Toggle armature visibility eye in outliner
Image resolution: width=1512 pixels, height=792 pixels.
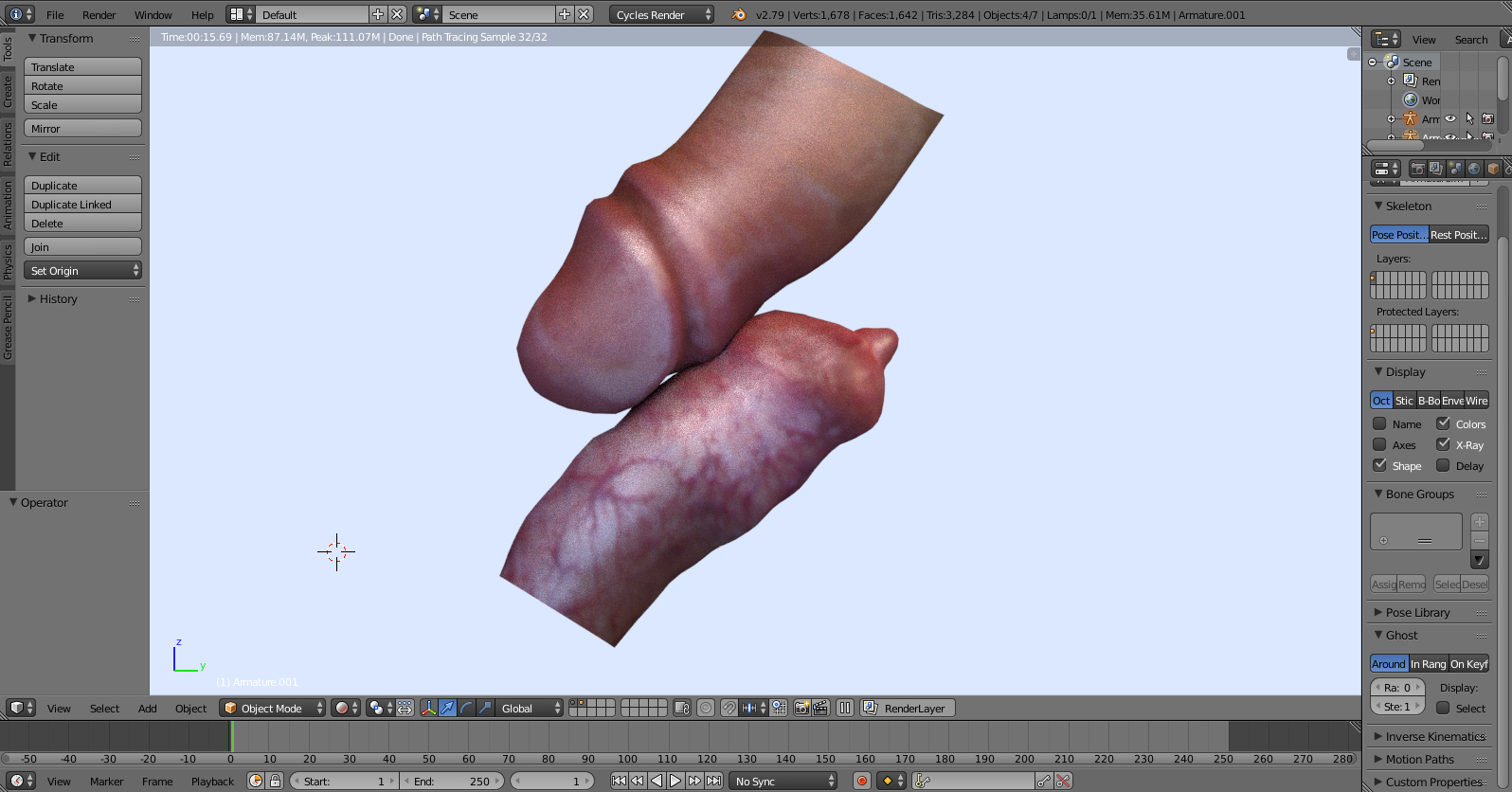[1449, 118]
